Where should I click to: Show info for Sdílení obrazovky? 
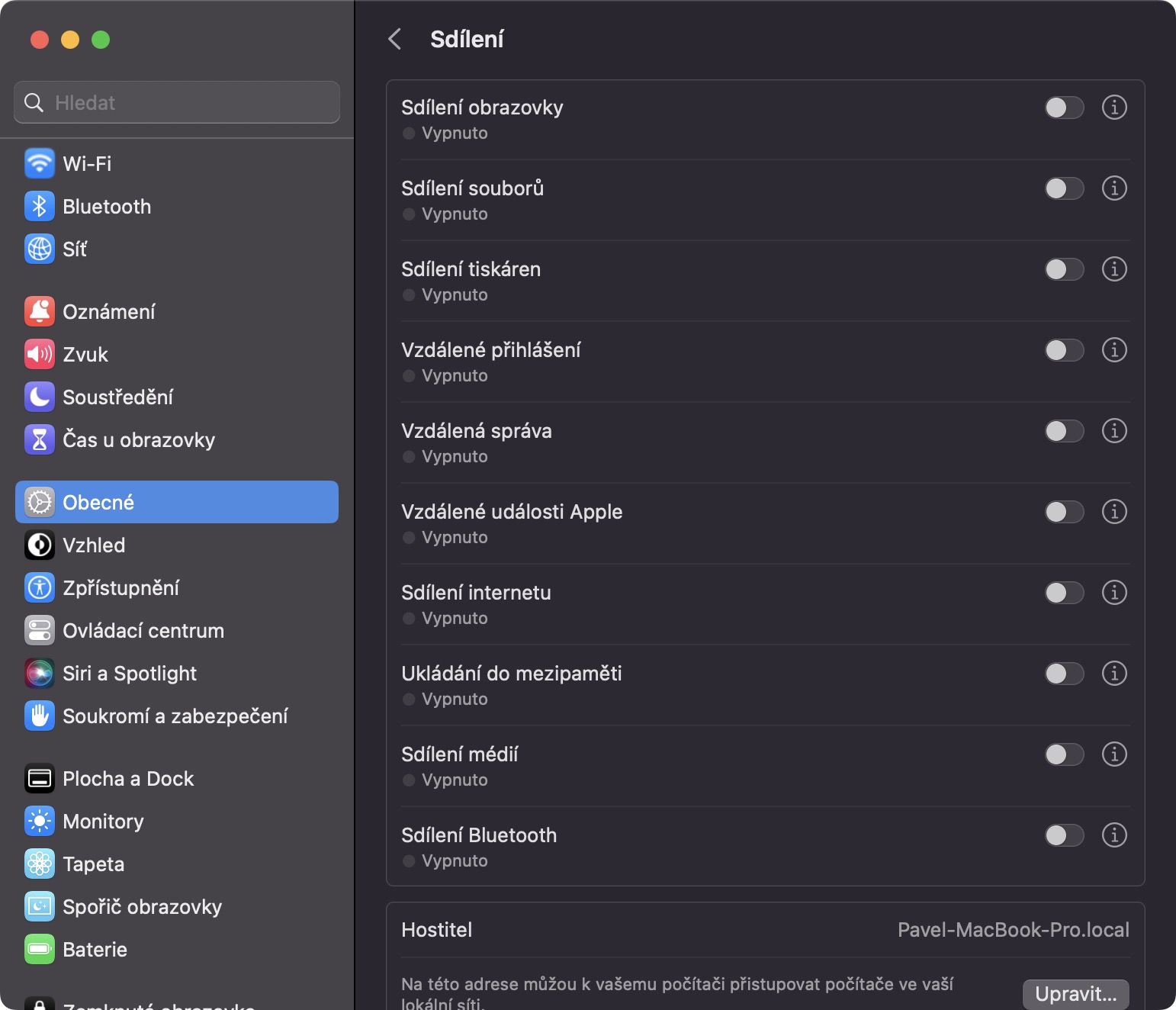[x=1114, y=108]
